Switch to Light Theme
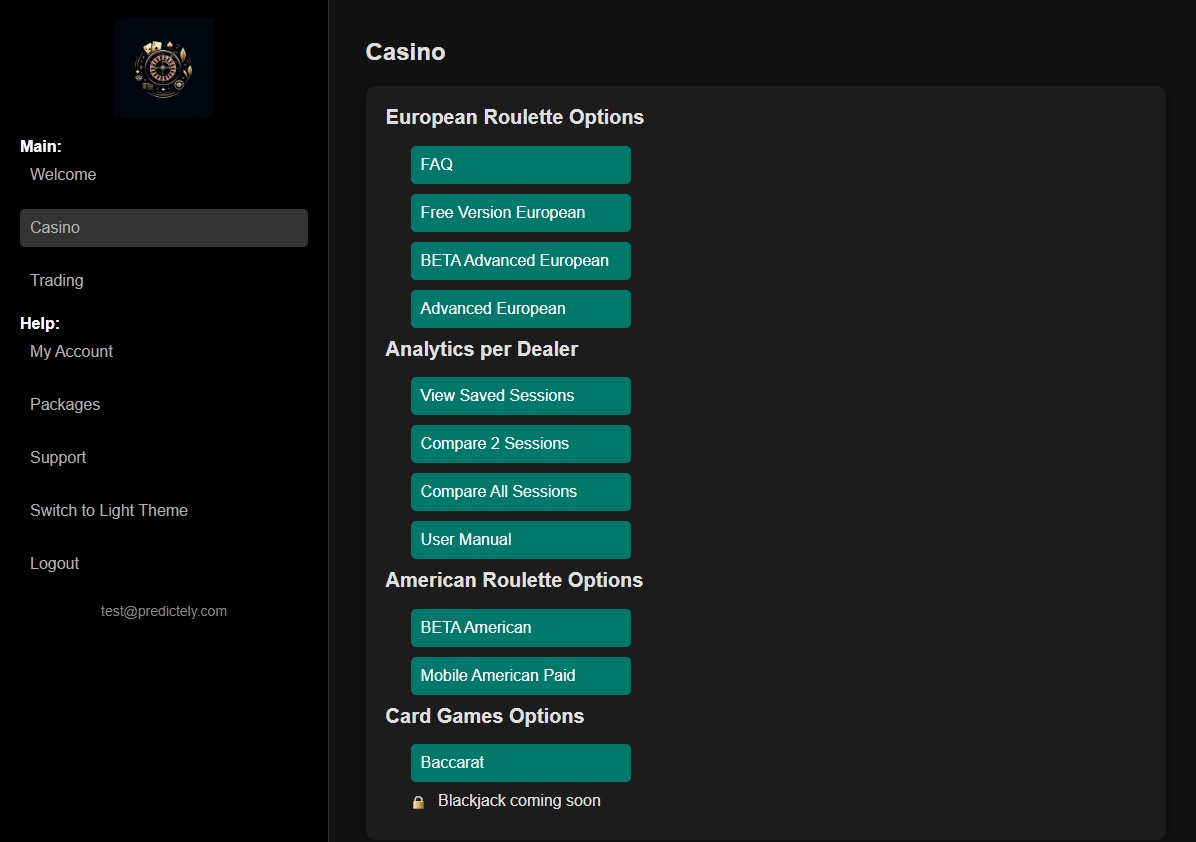The width and height of the screenshot is (1196, 842). pyautogui.click(x=108, y=510)
